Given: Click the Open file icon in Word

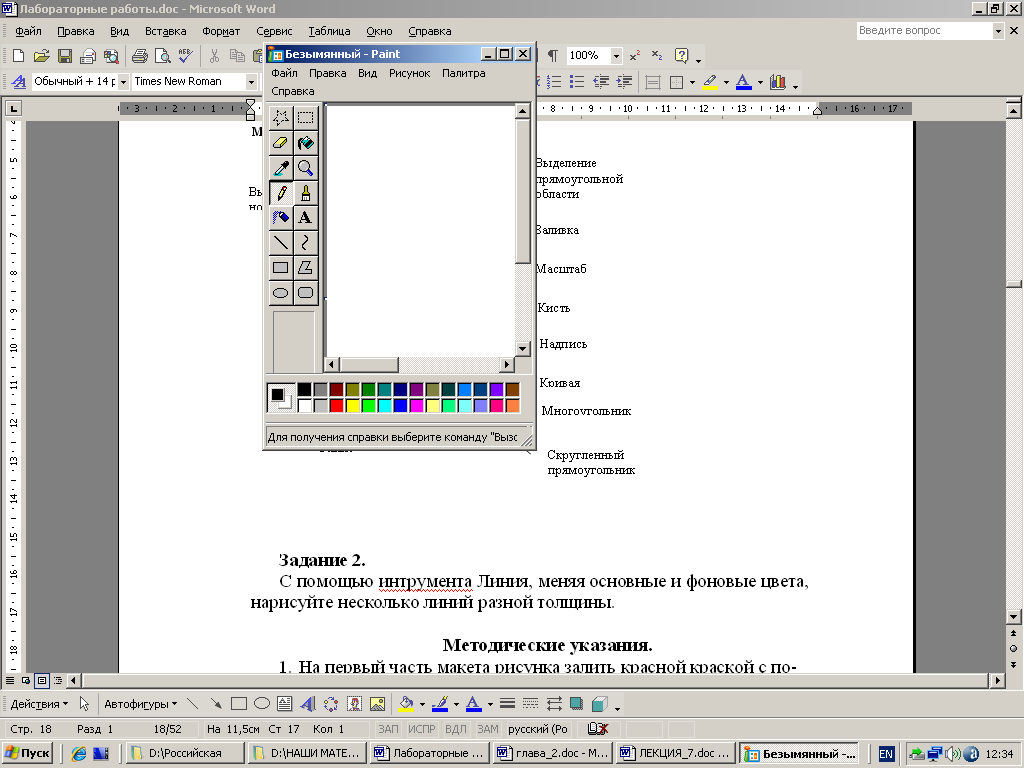Looking at the screenshot, I should point(41,56).
